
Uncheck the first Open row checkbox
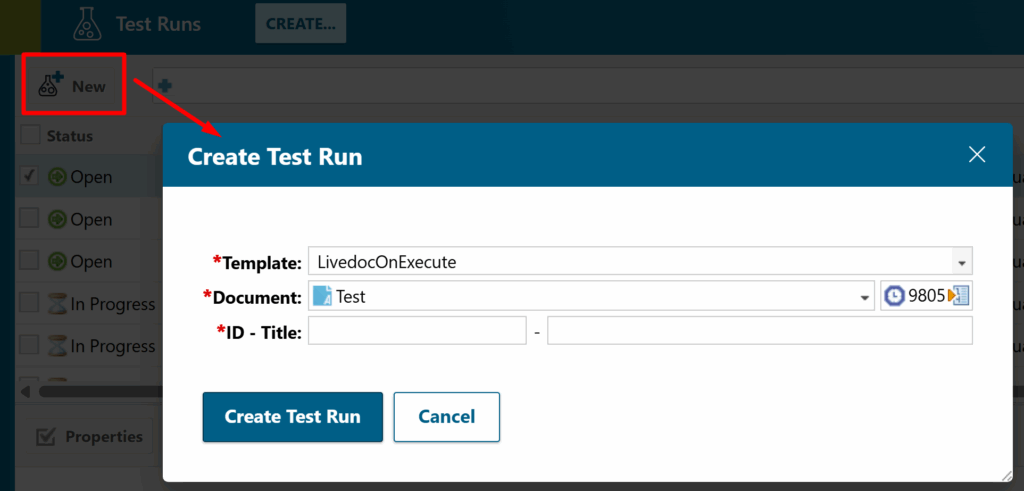(30, 176)
